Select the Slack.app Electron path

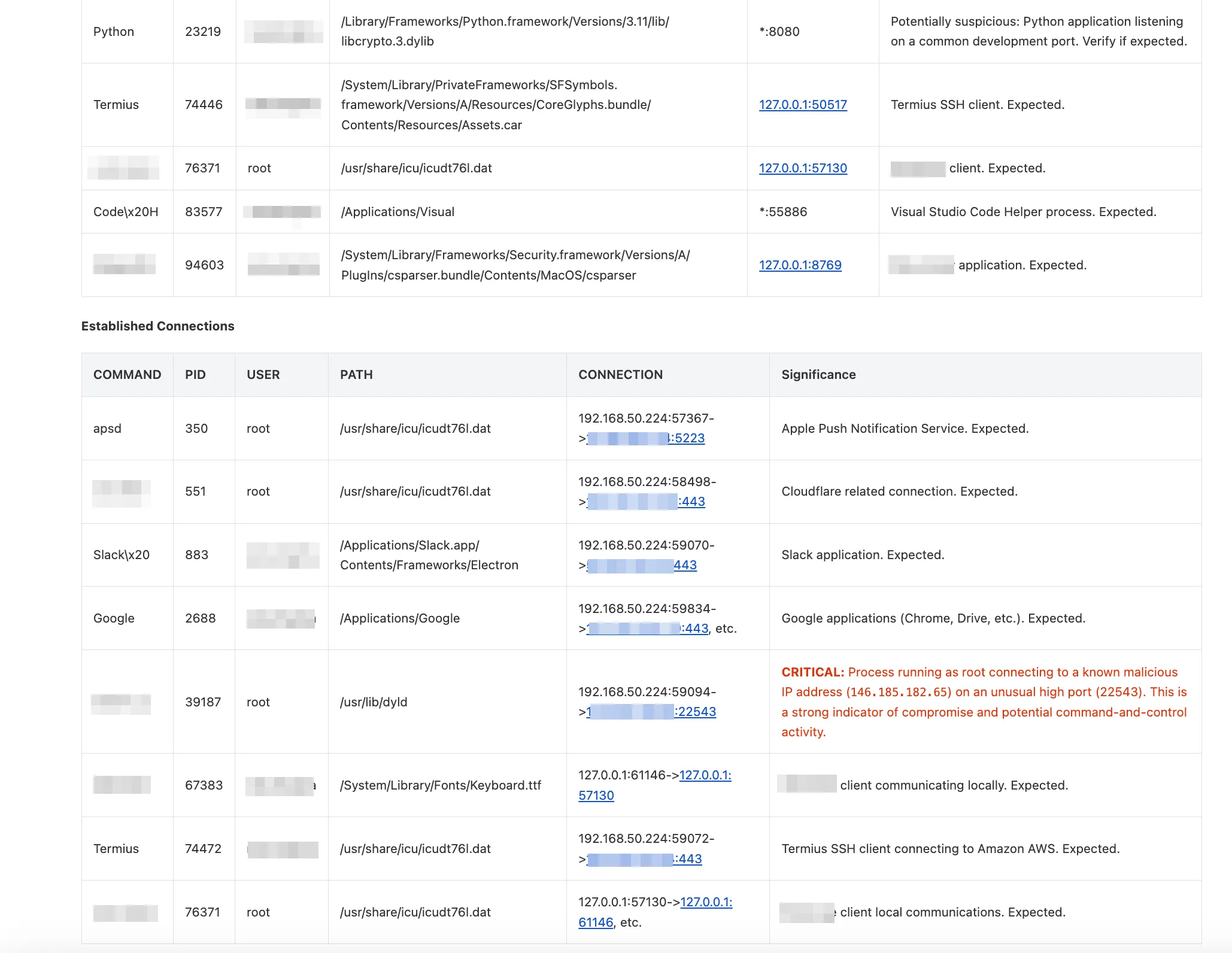[429, 555]
